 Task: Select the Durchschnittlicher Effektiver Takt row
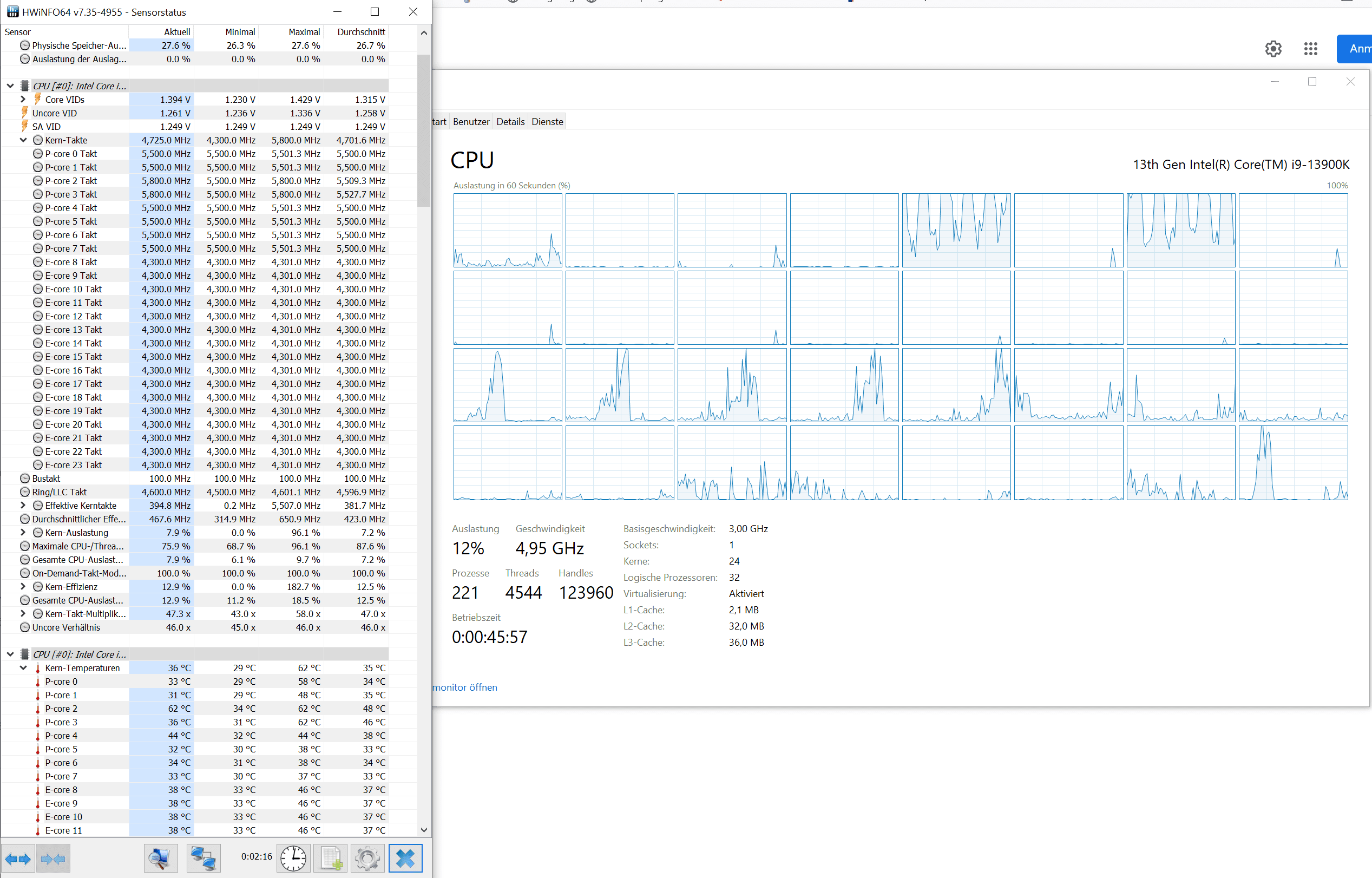195,519
